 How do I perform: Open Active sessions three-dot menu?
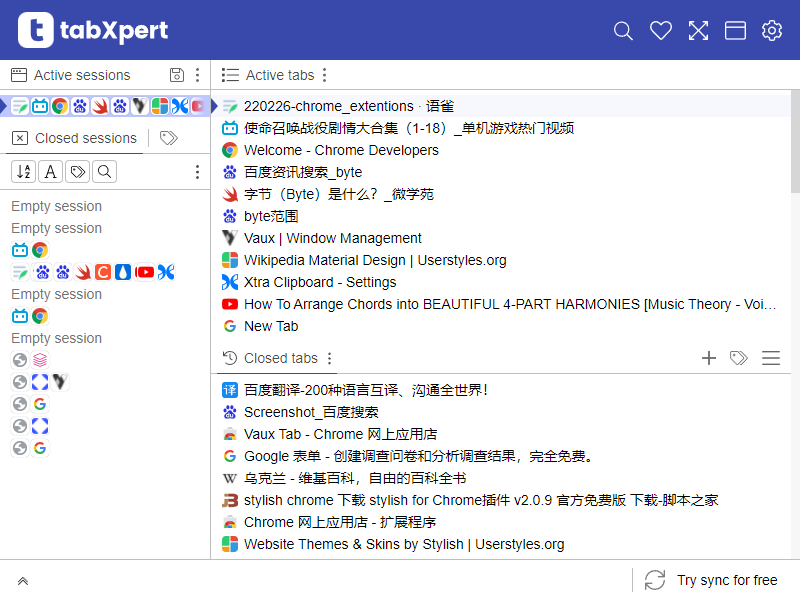point(197,75)
